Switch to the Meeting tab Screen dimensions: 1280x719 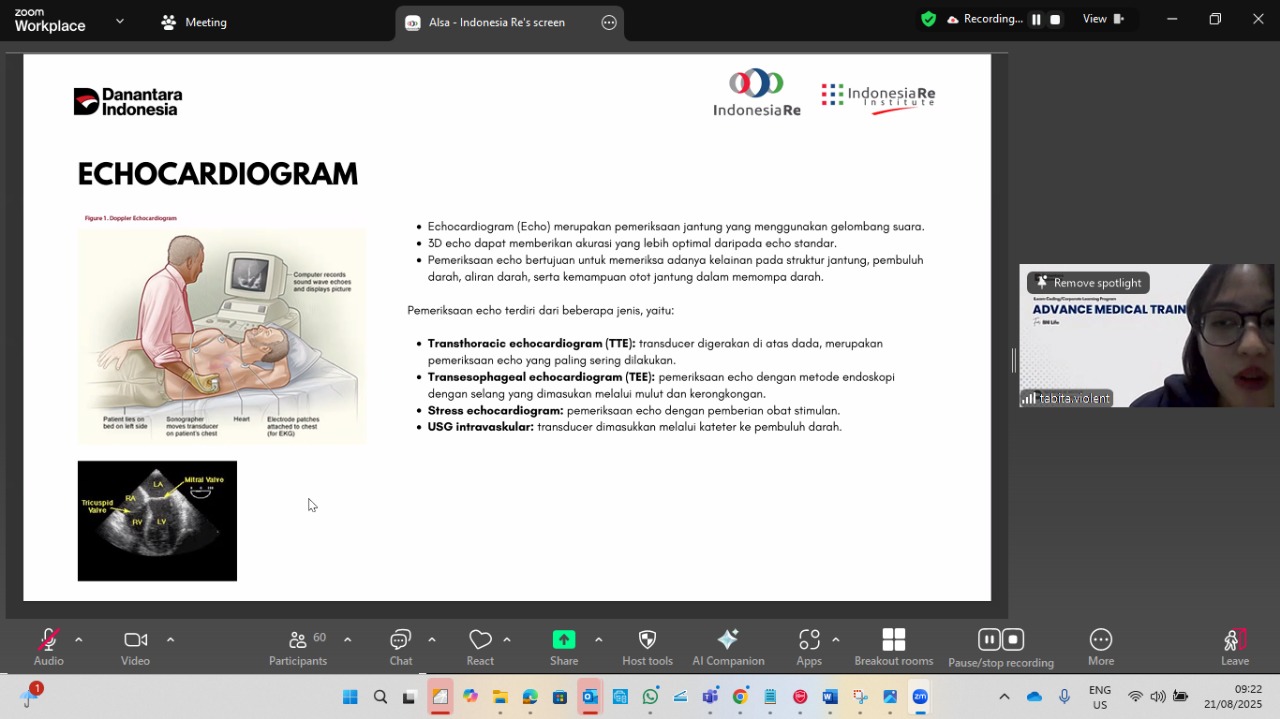click(194, 22)
